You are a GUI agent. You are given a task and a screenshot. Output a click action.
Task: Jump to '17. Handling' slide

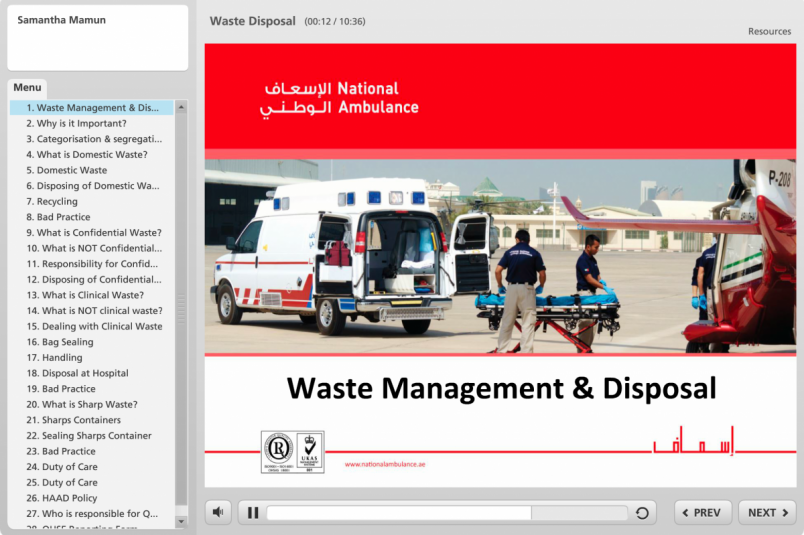click(x=54, y=358)
